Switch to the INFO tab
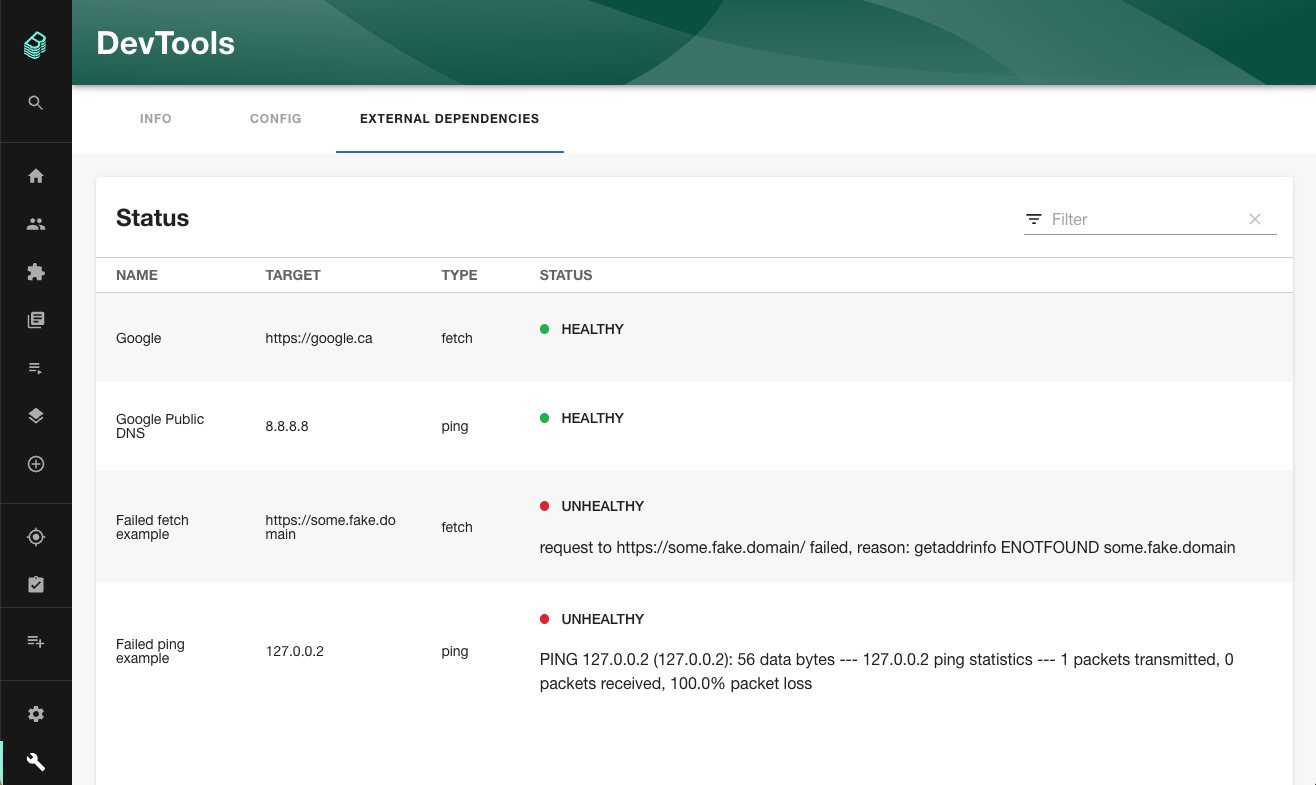The height and width of the screenshot is (785, 1316). point(155,118)
